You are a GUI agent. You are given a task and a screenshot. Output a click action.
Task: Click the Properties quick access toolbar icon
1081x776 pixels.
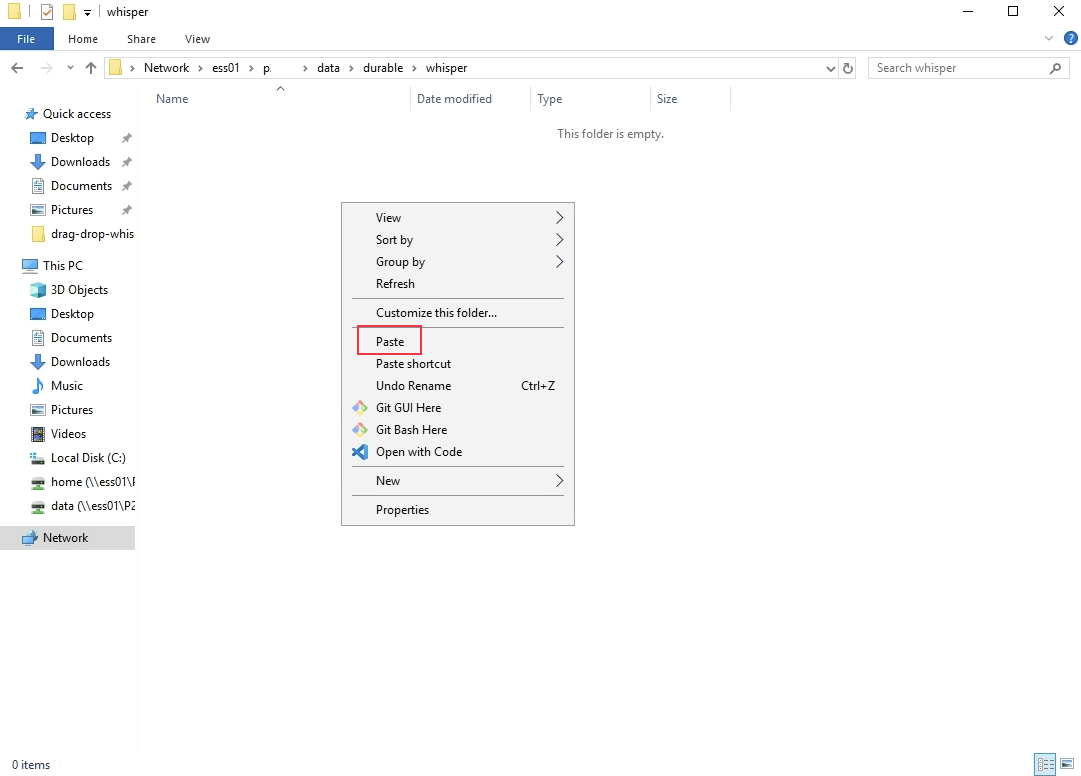[47, 12]
